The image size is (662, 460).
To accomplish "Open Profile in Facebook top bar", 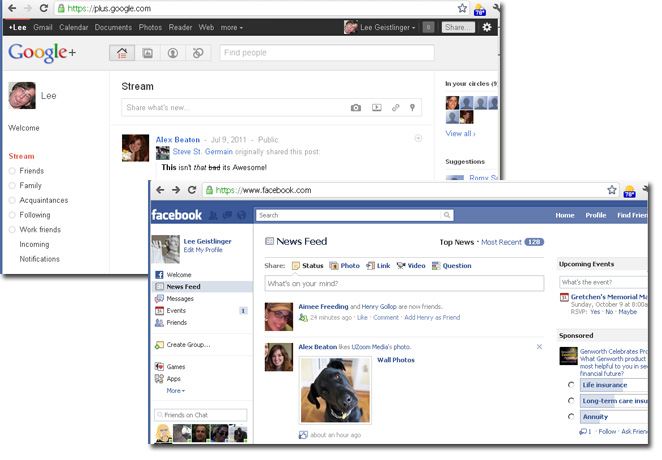I will 595,215.
